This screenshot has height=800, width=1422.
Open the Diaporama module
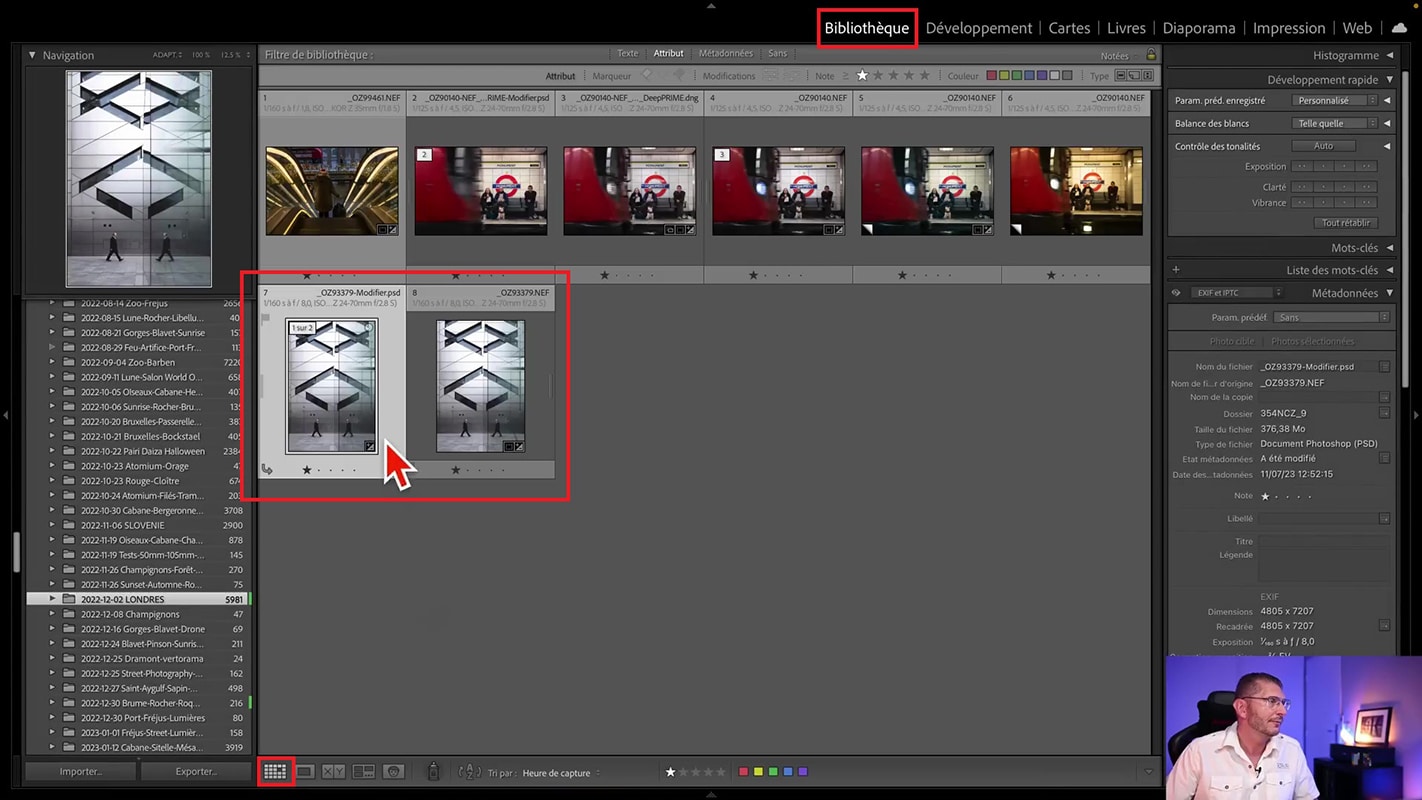click(1199, 28)
